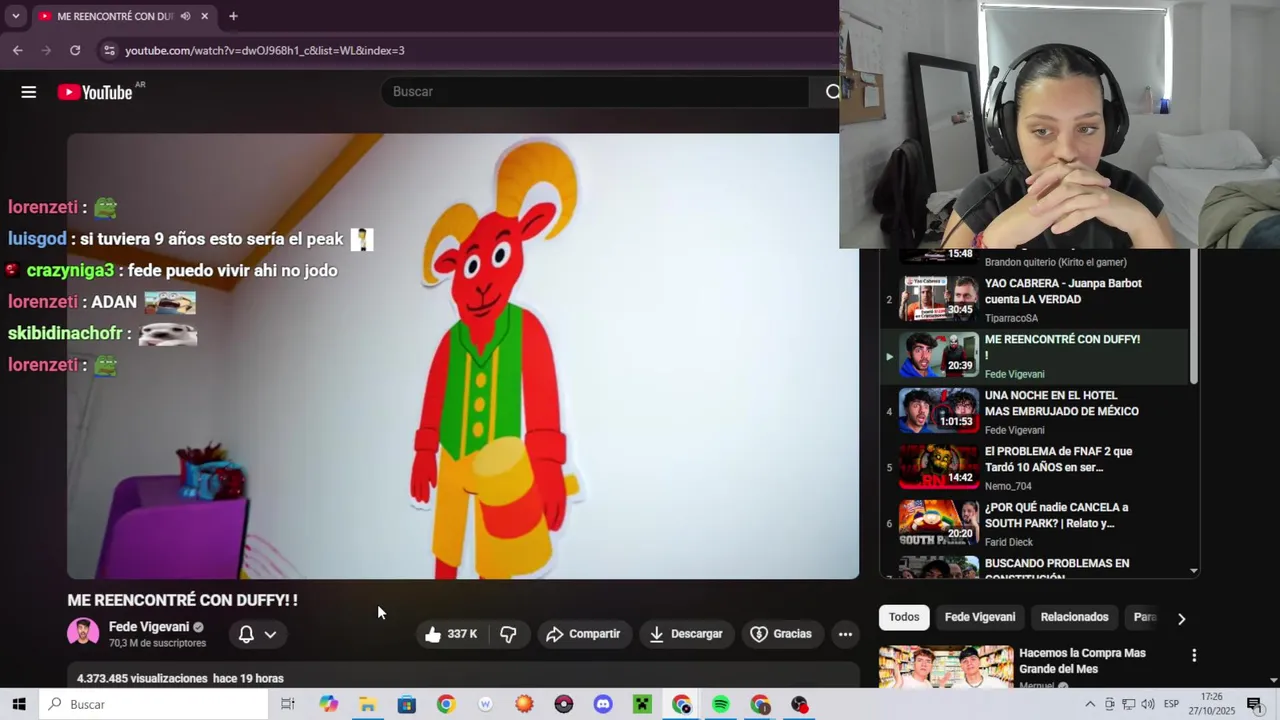
Task: Open Windows Start menu
Action: tap(19, 704)
